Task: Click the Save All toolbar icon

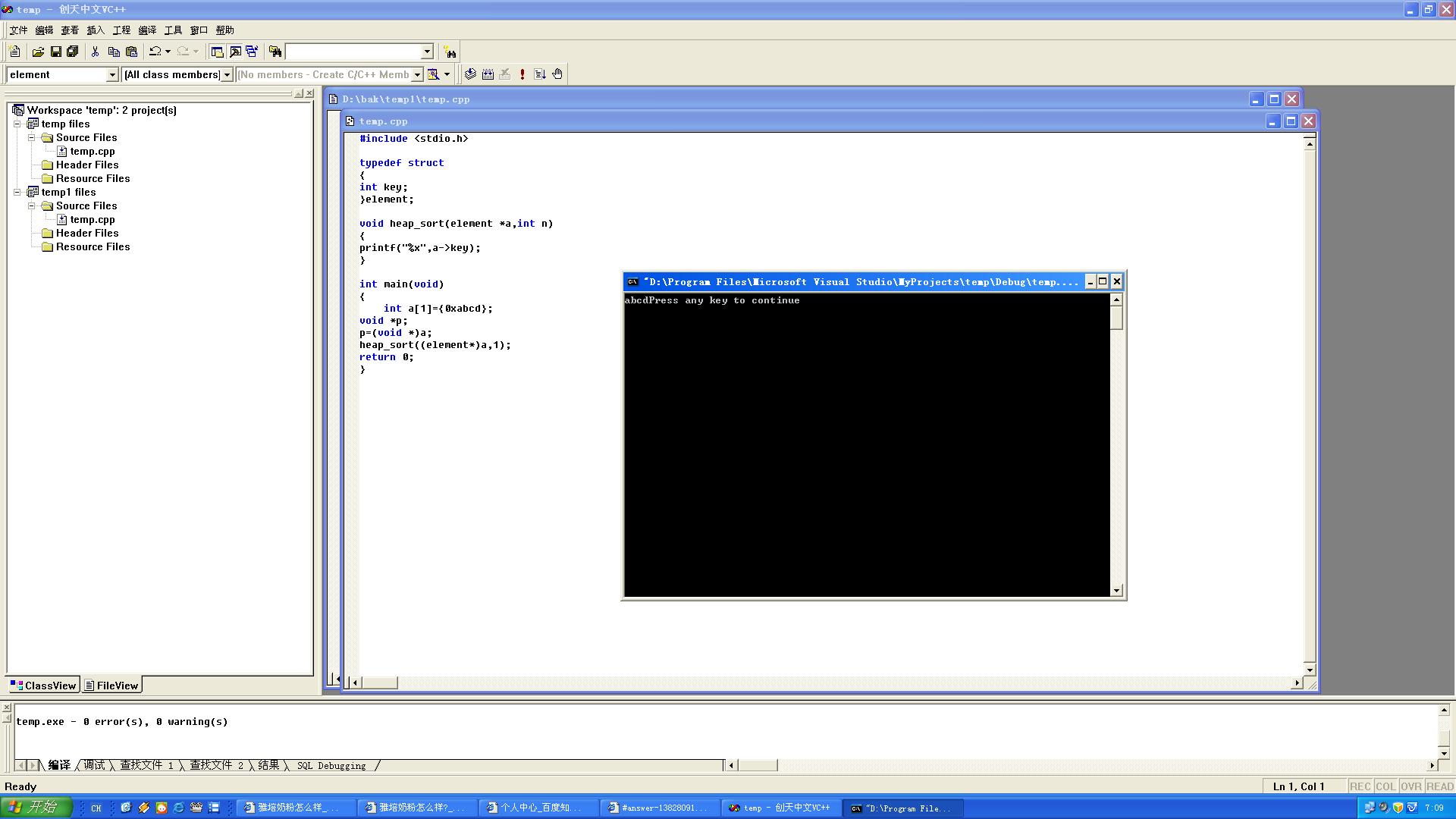Action: pos(73,52)
